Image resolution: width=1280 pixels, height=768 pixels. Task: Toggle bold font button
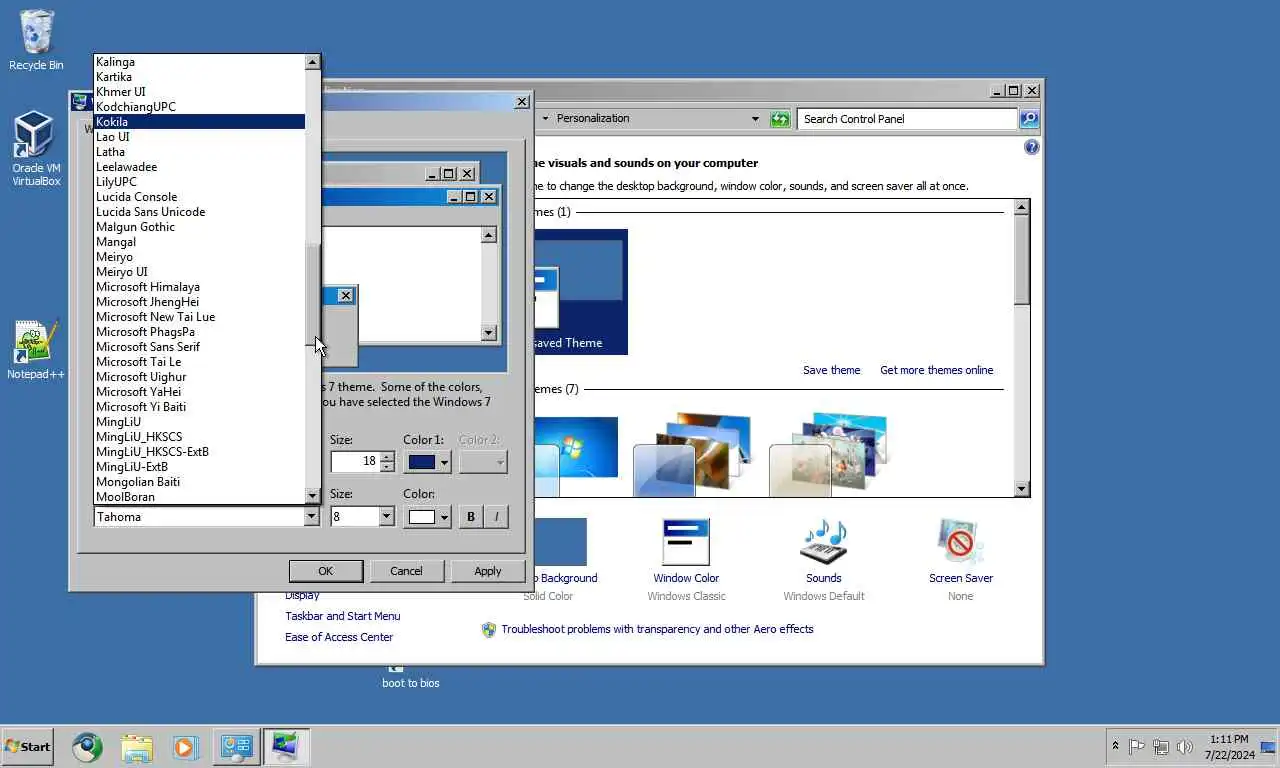(x=471, y=517)
